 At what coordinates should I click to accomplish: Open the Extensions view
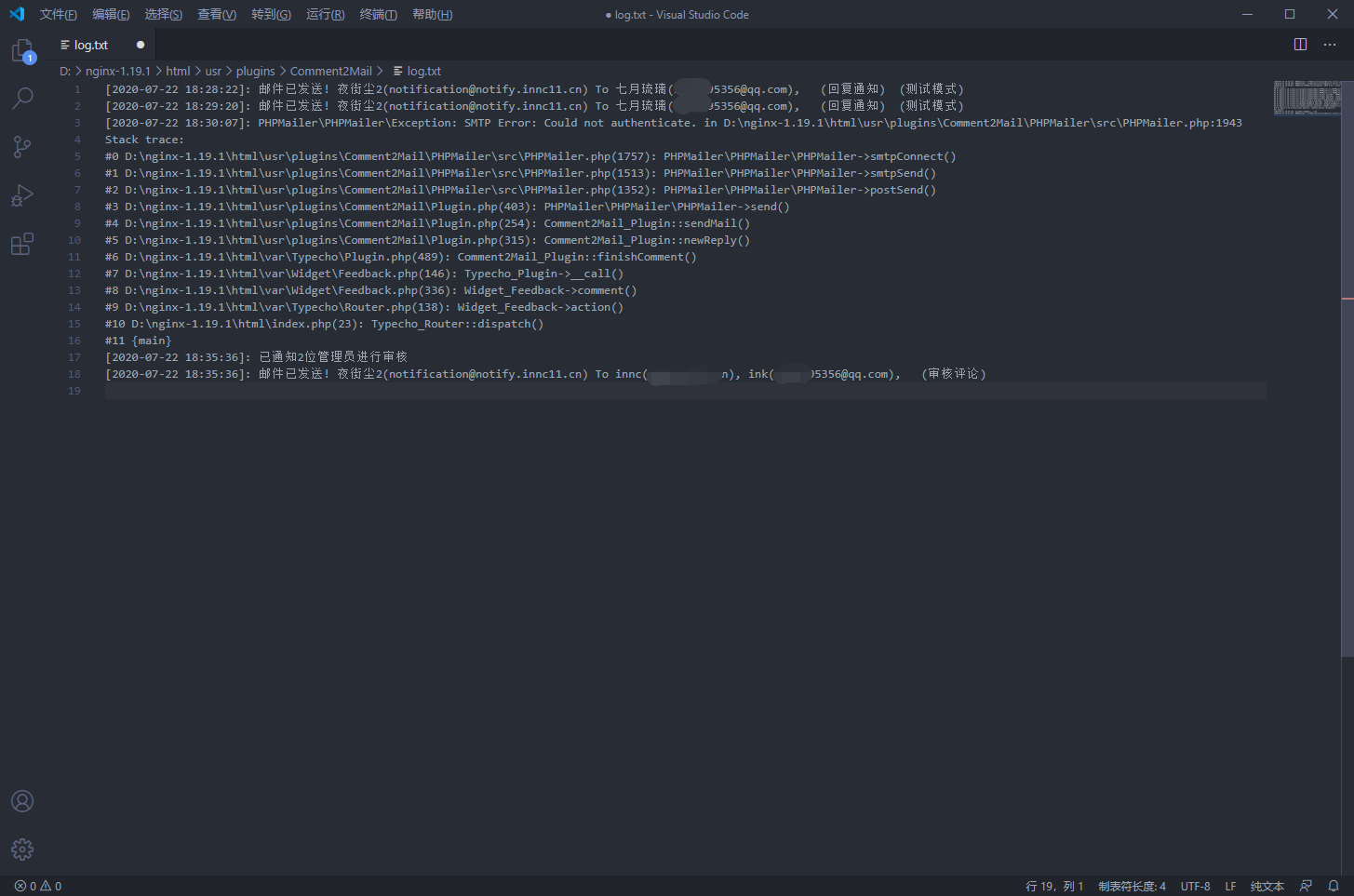point(22,244)
